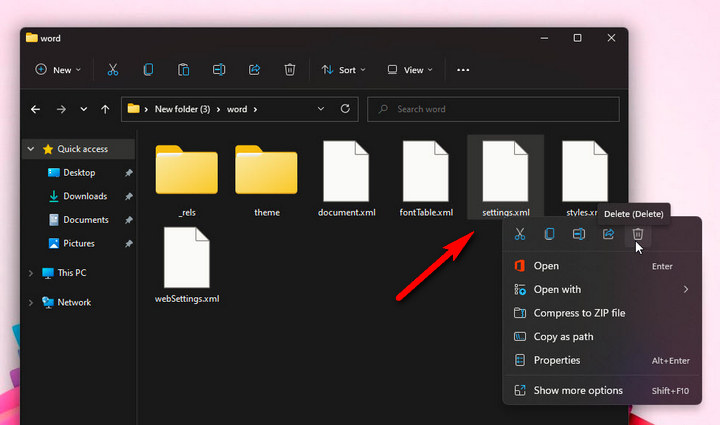Click New folder (3) breadcrumb
The width and height of the screenshot is (720, 425).
182,109
